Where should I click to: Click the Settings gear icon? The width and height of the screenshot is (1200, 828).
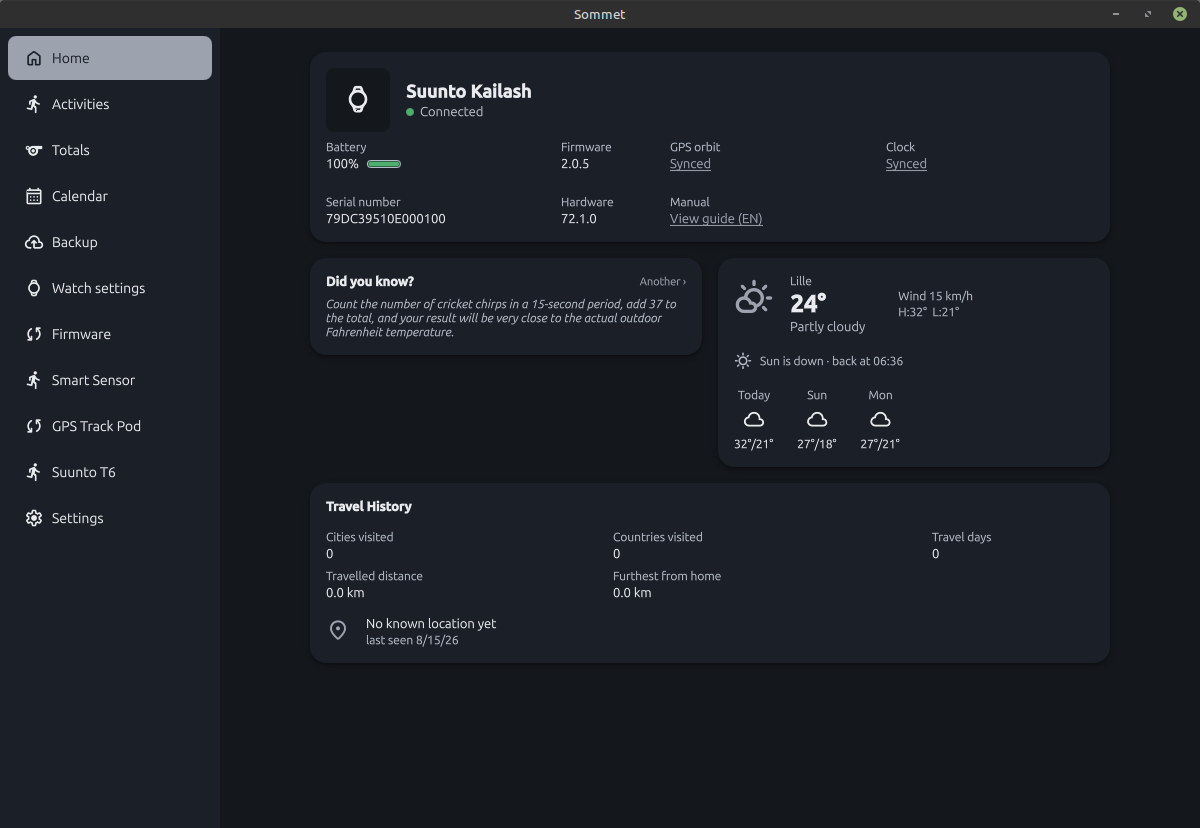tap(34, 518)
